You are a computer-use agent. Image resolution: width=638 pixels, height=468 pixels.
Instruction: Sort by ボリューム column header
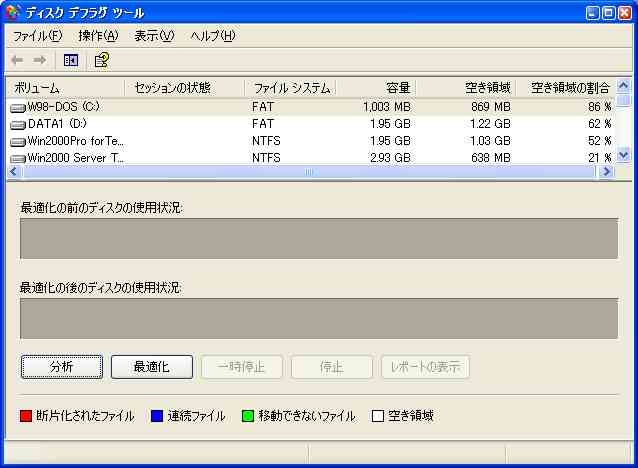point(65,88)
